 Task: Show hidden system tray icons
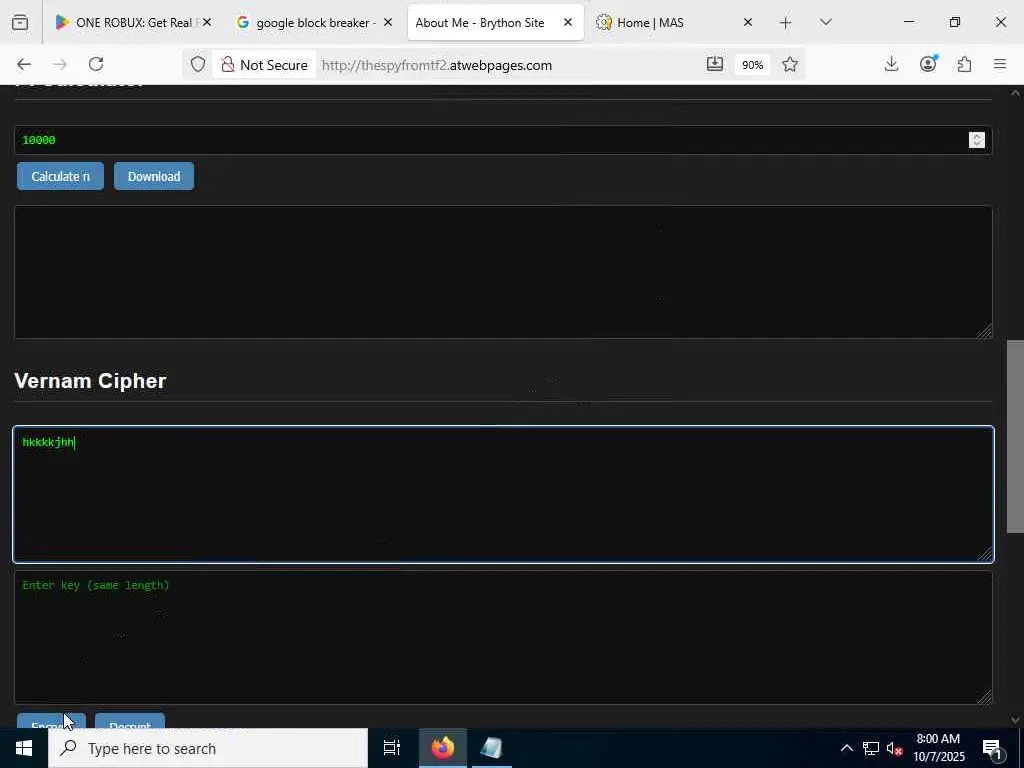(x=846, y=748)
